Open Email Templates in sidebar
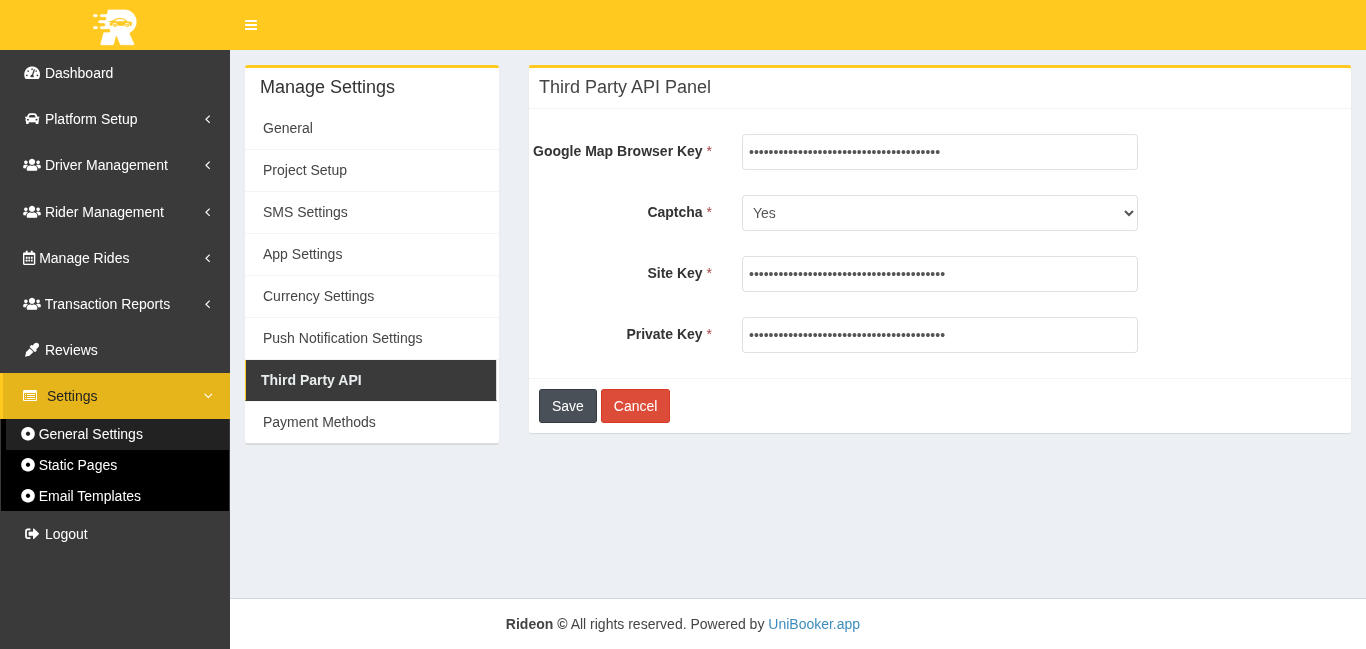 [89, 496]
